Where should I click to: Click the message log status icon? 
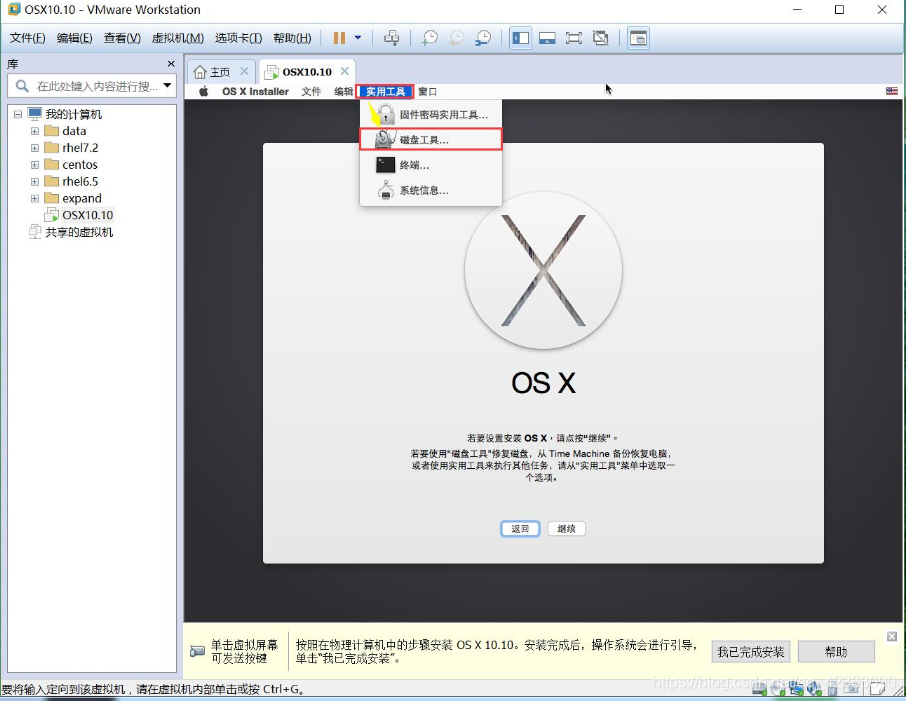coord(877,688)
